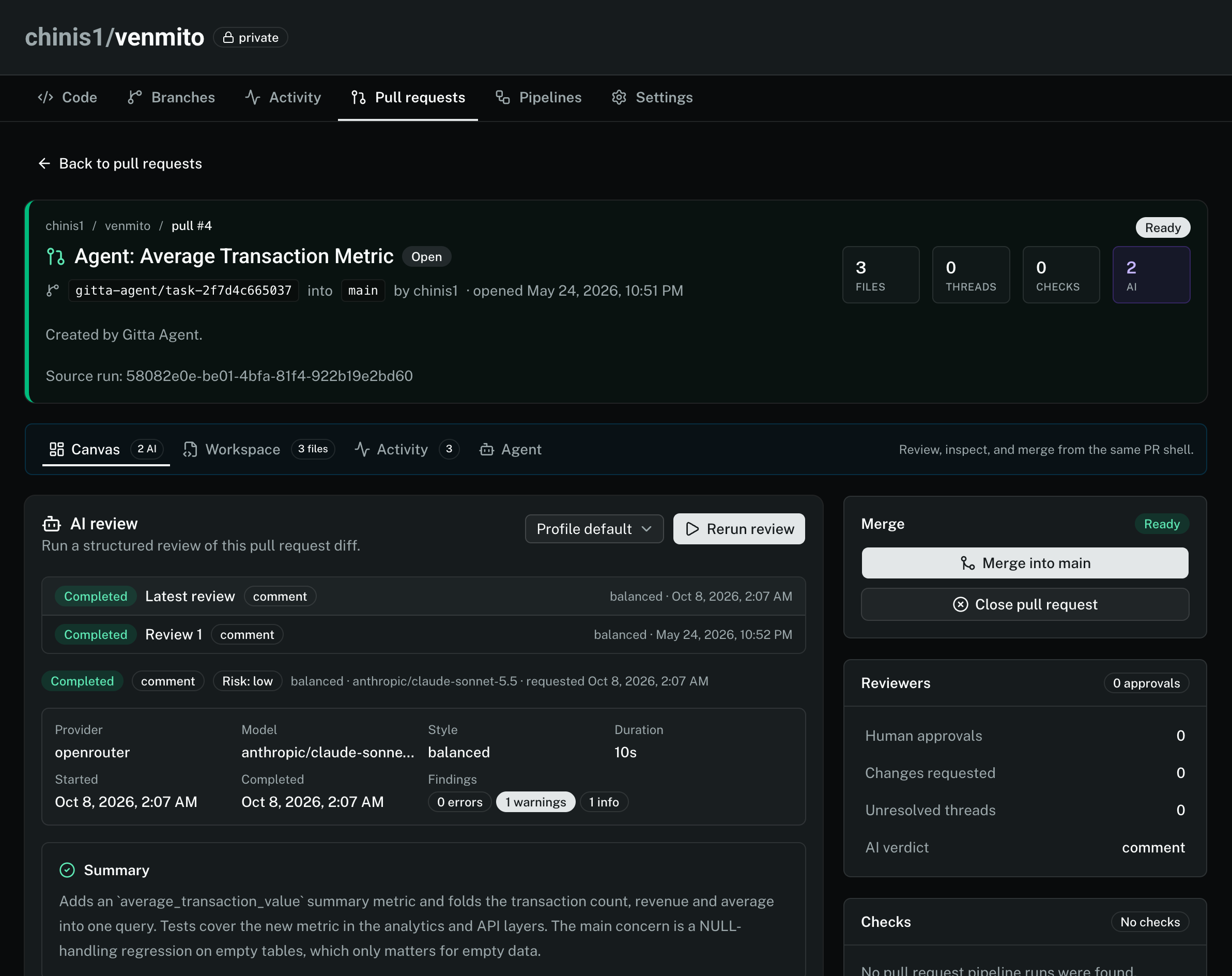This screenshot has height=976, width=1232.
Task: Click the Risk: low badge
Action: [248, 681]
